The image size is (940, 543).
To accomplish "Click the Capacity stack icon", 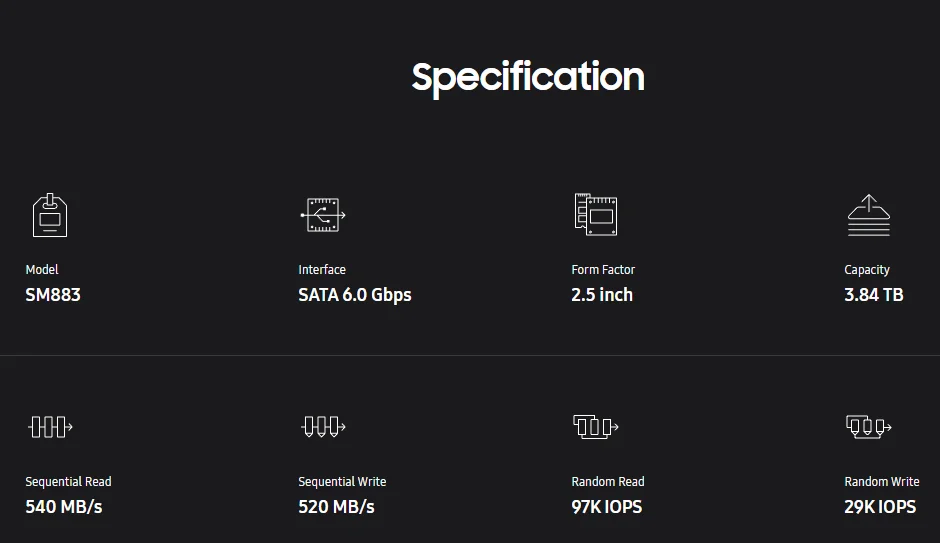I will tap(868, 215).
